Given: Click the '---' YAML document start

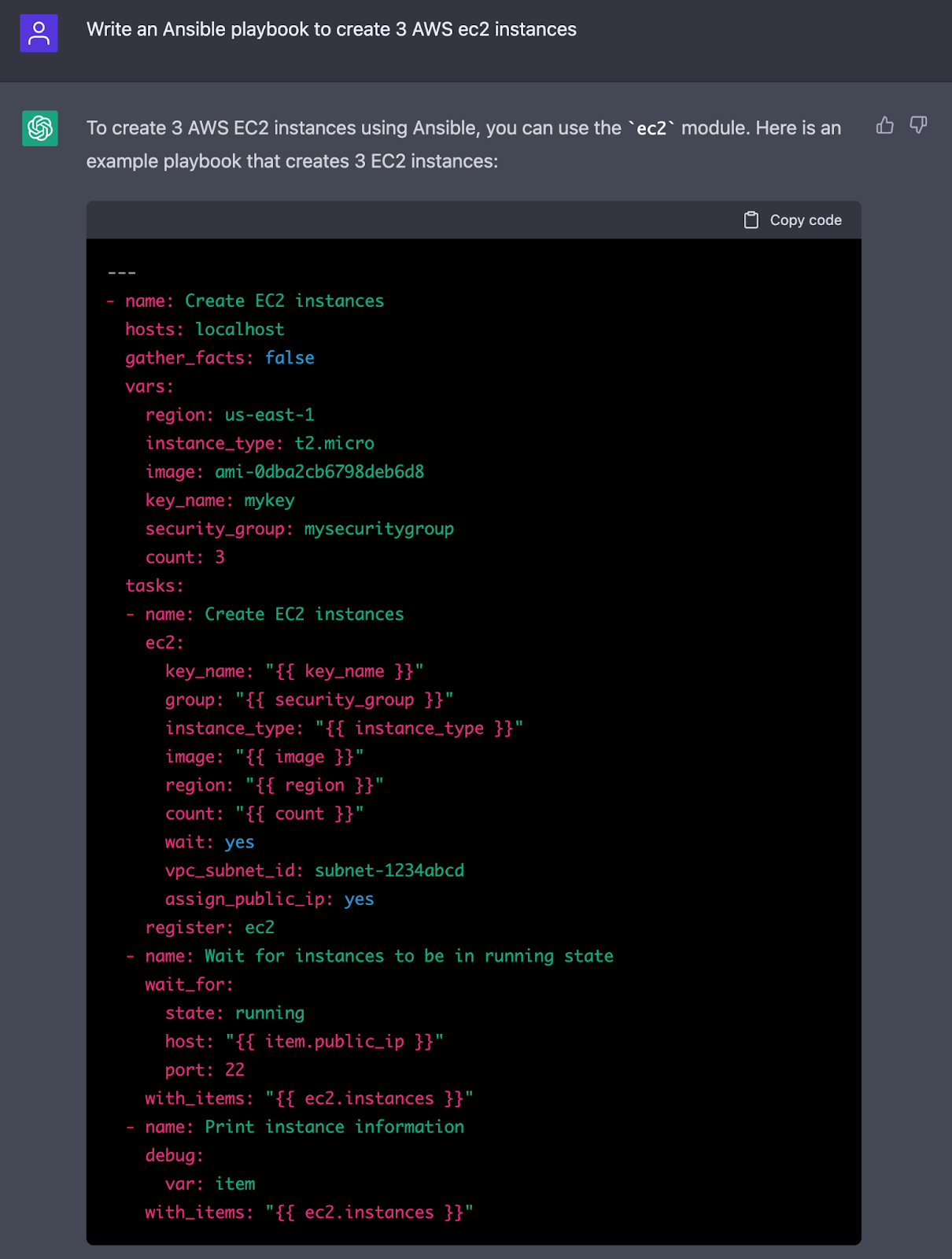Looking at the screenshot, I should pyautogui.click(x=122, y=273).
